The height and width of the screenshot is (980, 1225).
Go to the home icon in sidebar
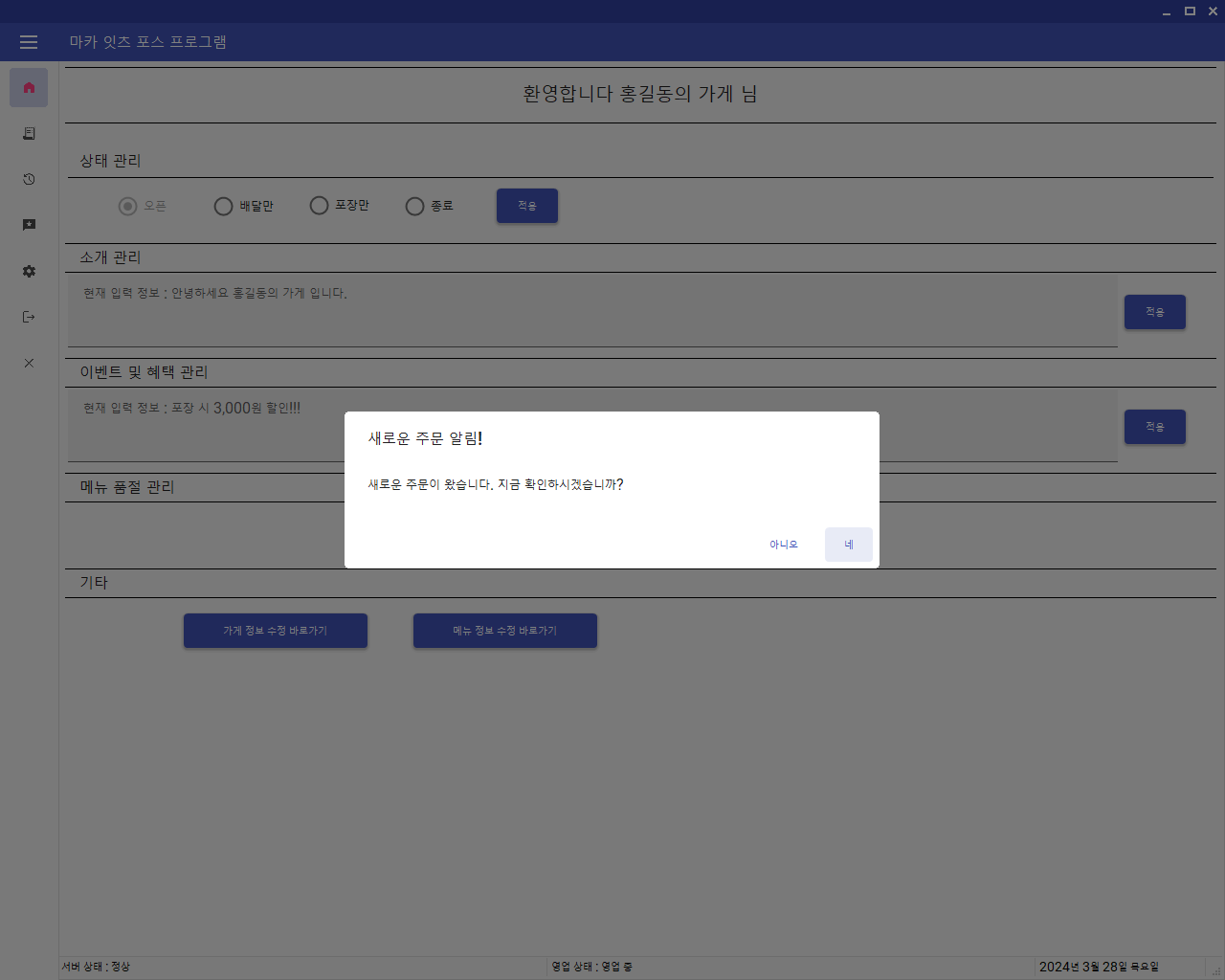[x=29, y=88]
